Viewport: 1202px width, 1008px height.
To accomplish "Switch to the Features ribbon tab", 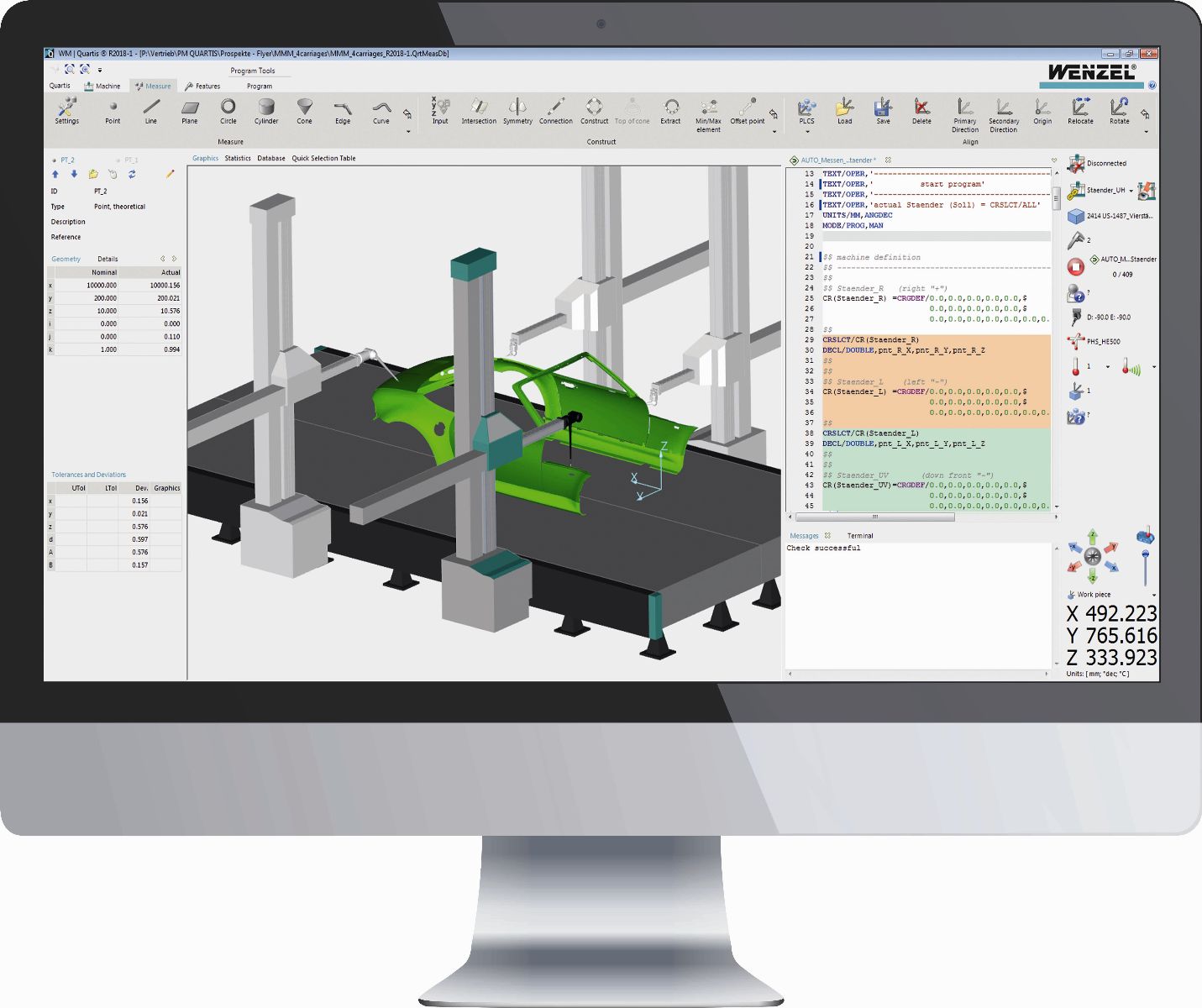I will pyautogui.click(x=202, y=86).
